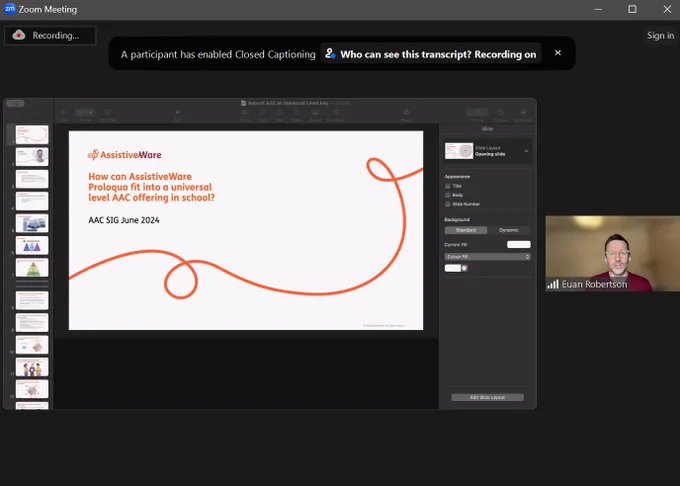
Task: Select slide 7 thumbnail with coloured pyramid
Action: (32, 267)
